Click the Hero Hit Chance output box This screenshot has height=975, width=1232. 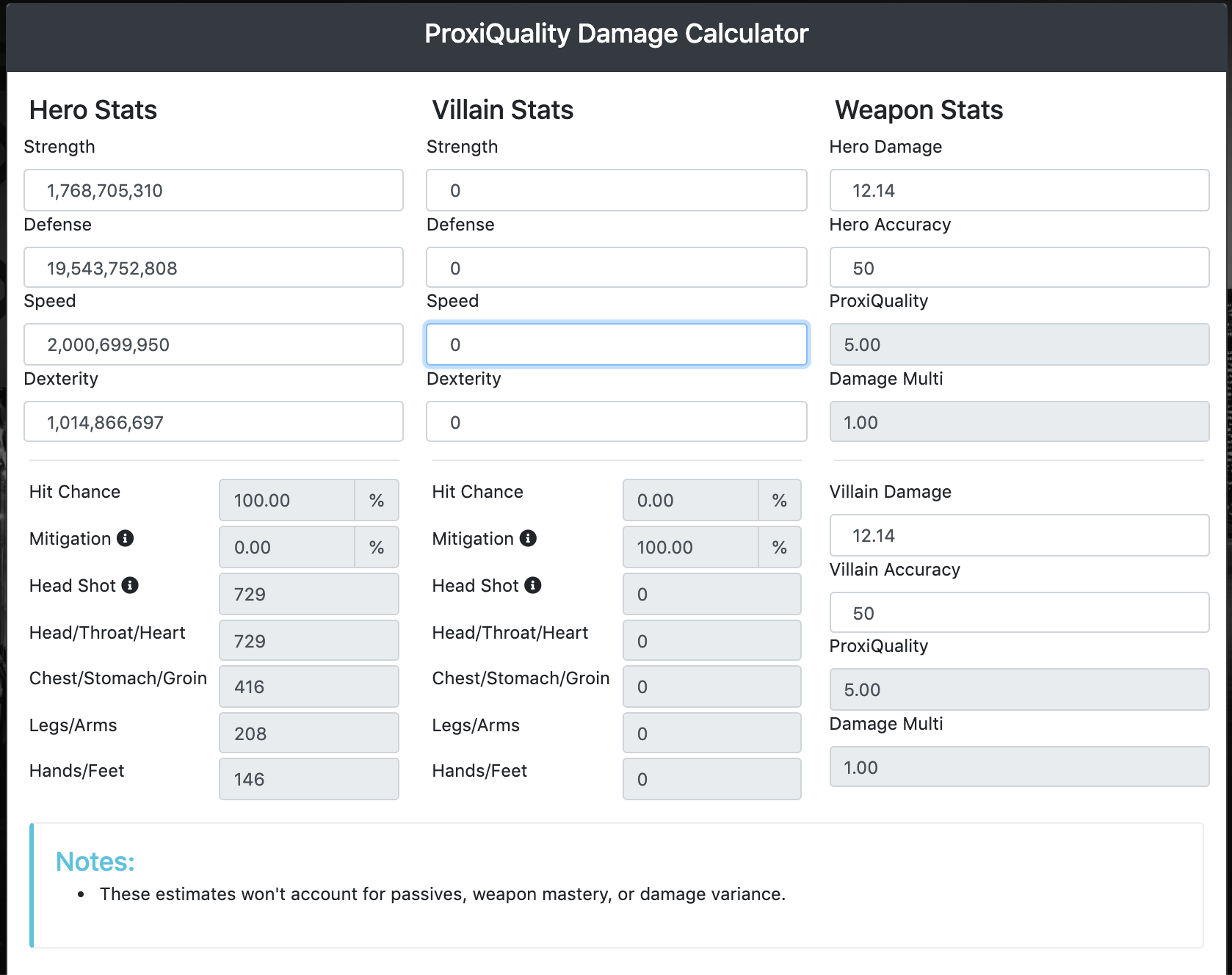(x=287, y=501)
